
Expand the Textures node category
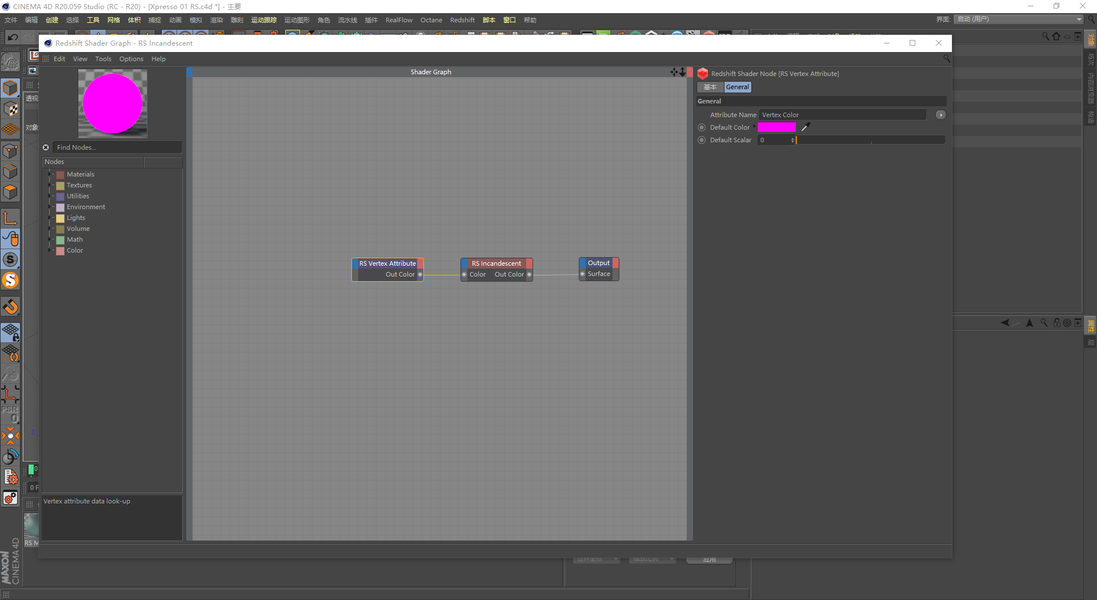click(50, 185)
